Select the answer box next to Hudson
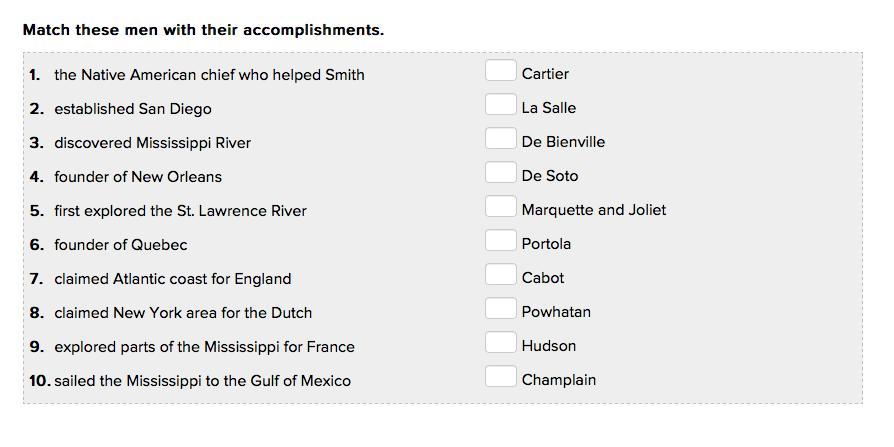The image size is (894, 447). (x=500, y=343)
